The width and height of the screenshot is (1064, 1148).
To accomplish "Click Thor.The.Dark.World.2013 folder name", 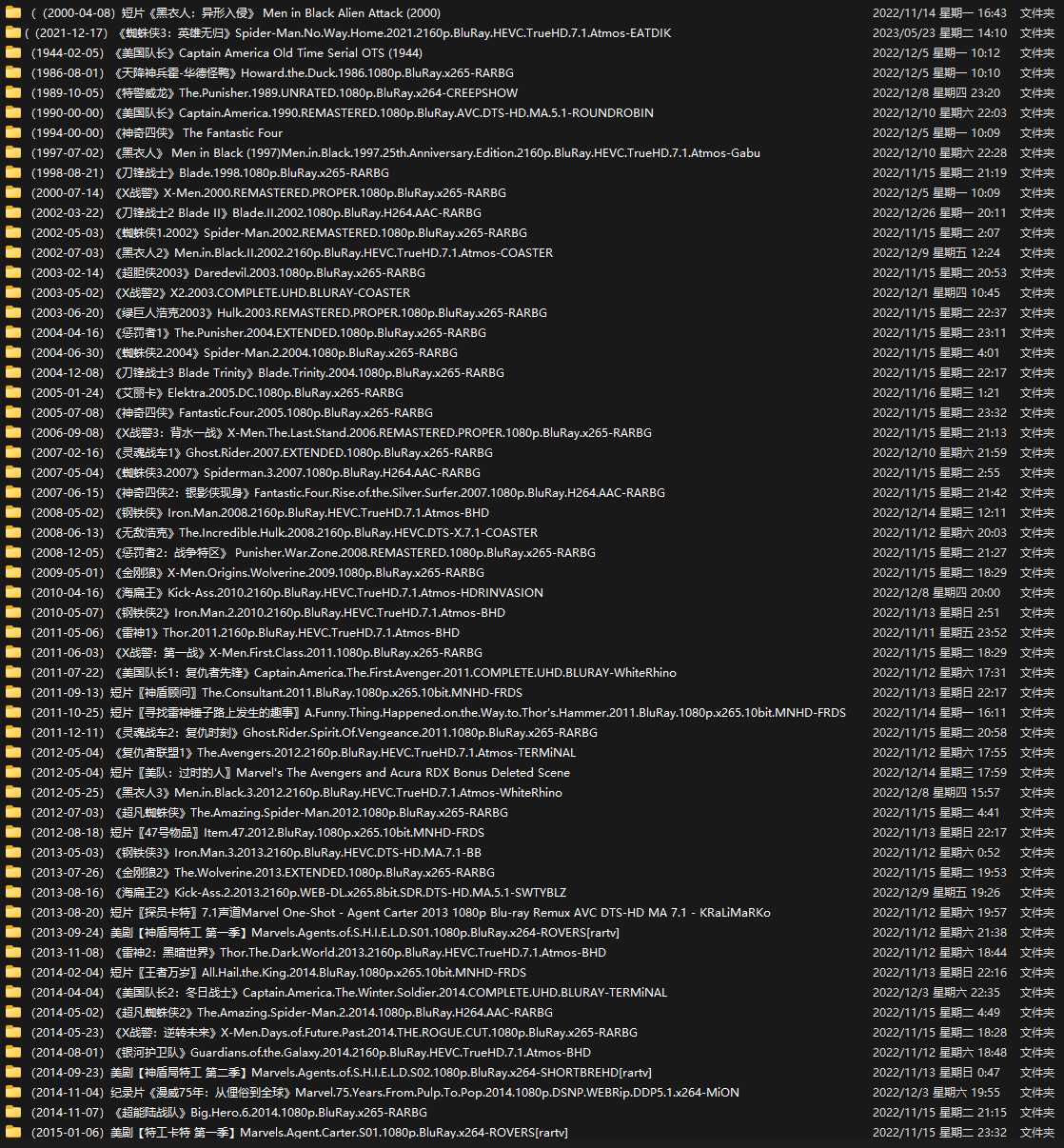I will click(x=318, y=953).
